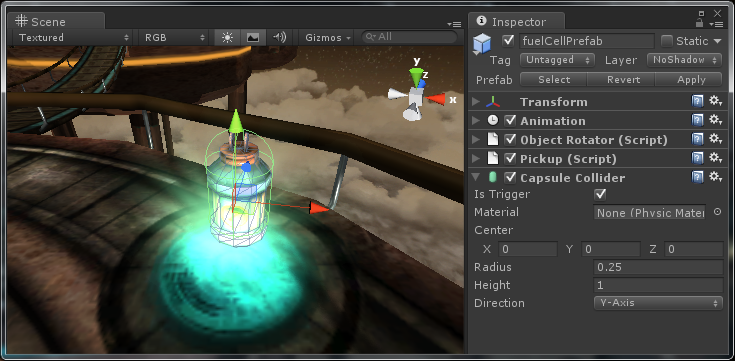Click the green Y axis cone on orientation gizmo
735x361 pixels.
point(416,76)
